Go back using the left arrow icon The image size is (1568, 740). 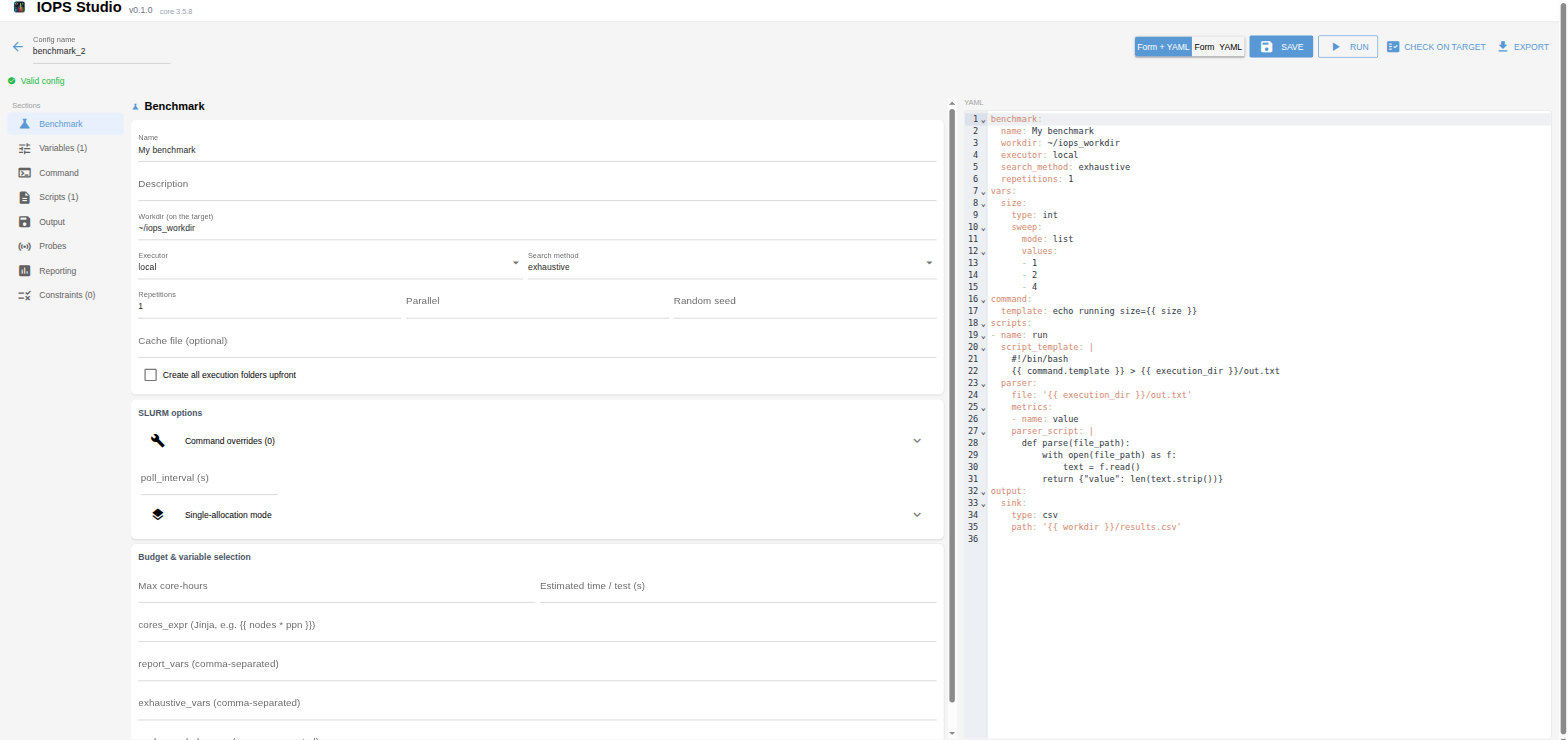click(17, 47)
